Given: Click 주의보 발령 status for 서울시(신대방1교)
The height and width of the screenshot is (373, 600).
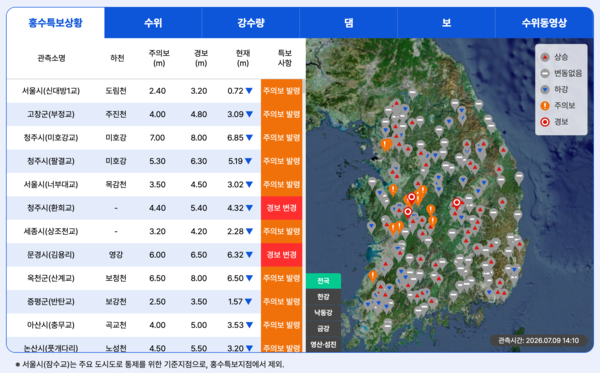Looking at the screenshot, I should click(282, 91).
